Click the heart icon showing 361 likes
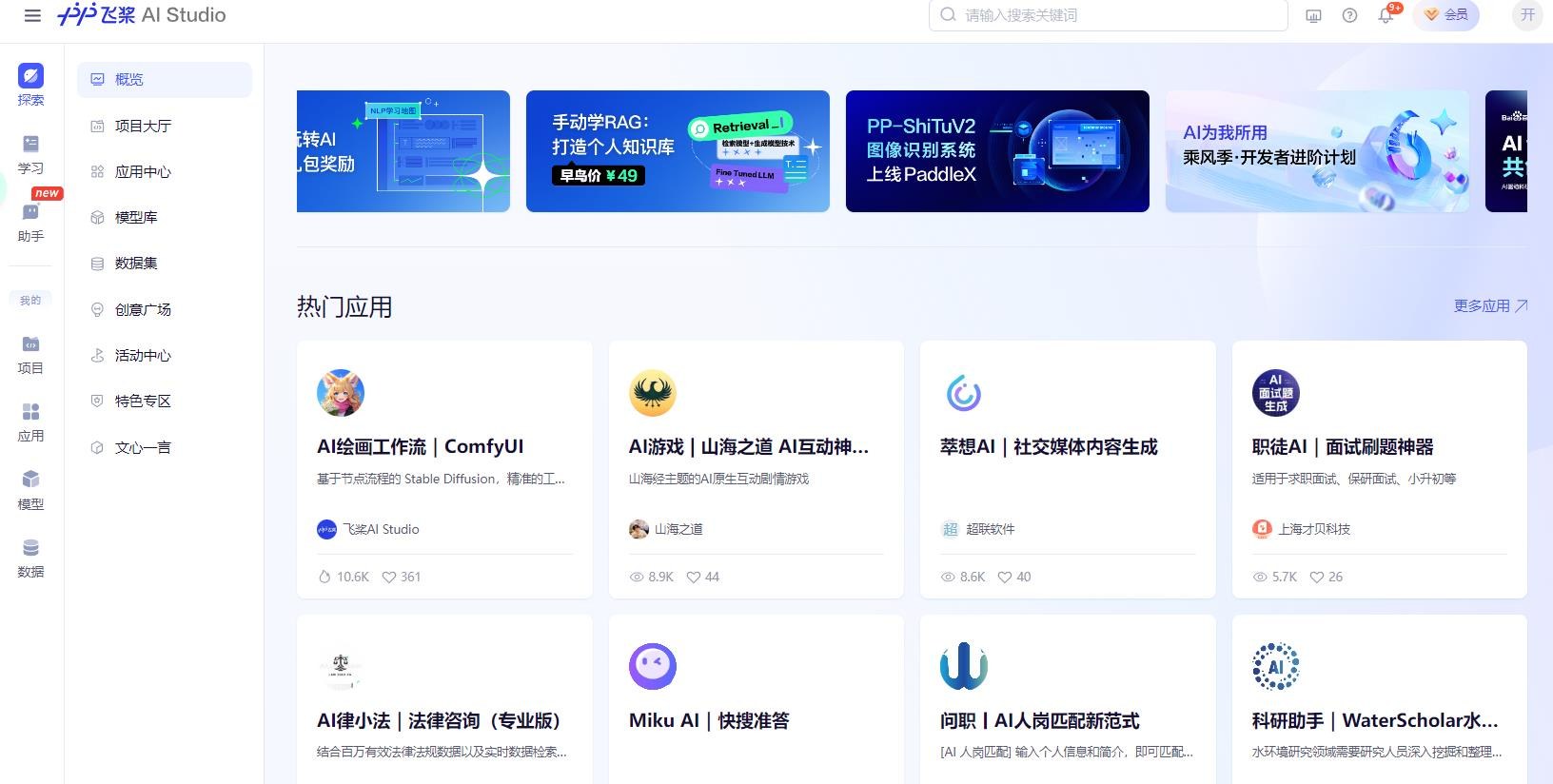Image resolution: width=1553 pixels, height=784 pixels. tap(388, 577)
